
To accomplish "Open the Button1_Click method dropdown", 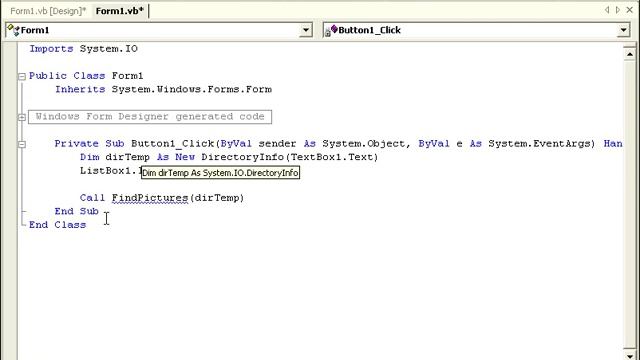I will 623,30.
